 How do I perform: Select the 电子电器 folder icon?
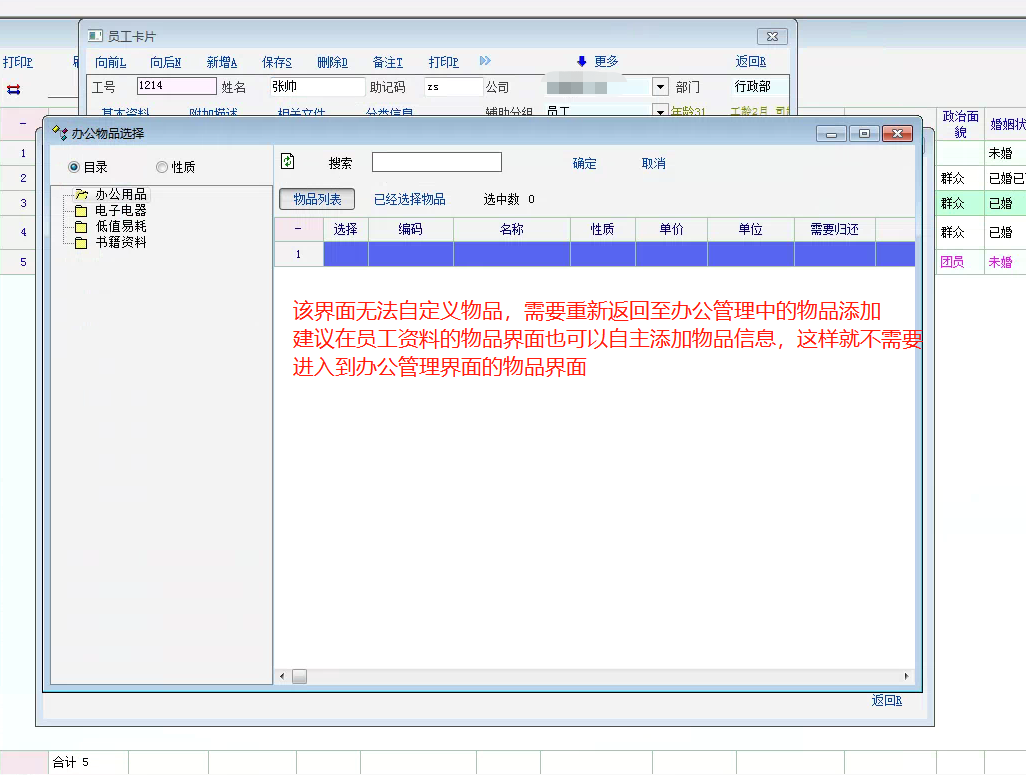[81, 211]
